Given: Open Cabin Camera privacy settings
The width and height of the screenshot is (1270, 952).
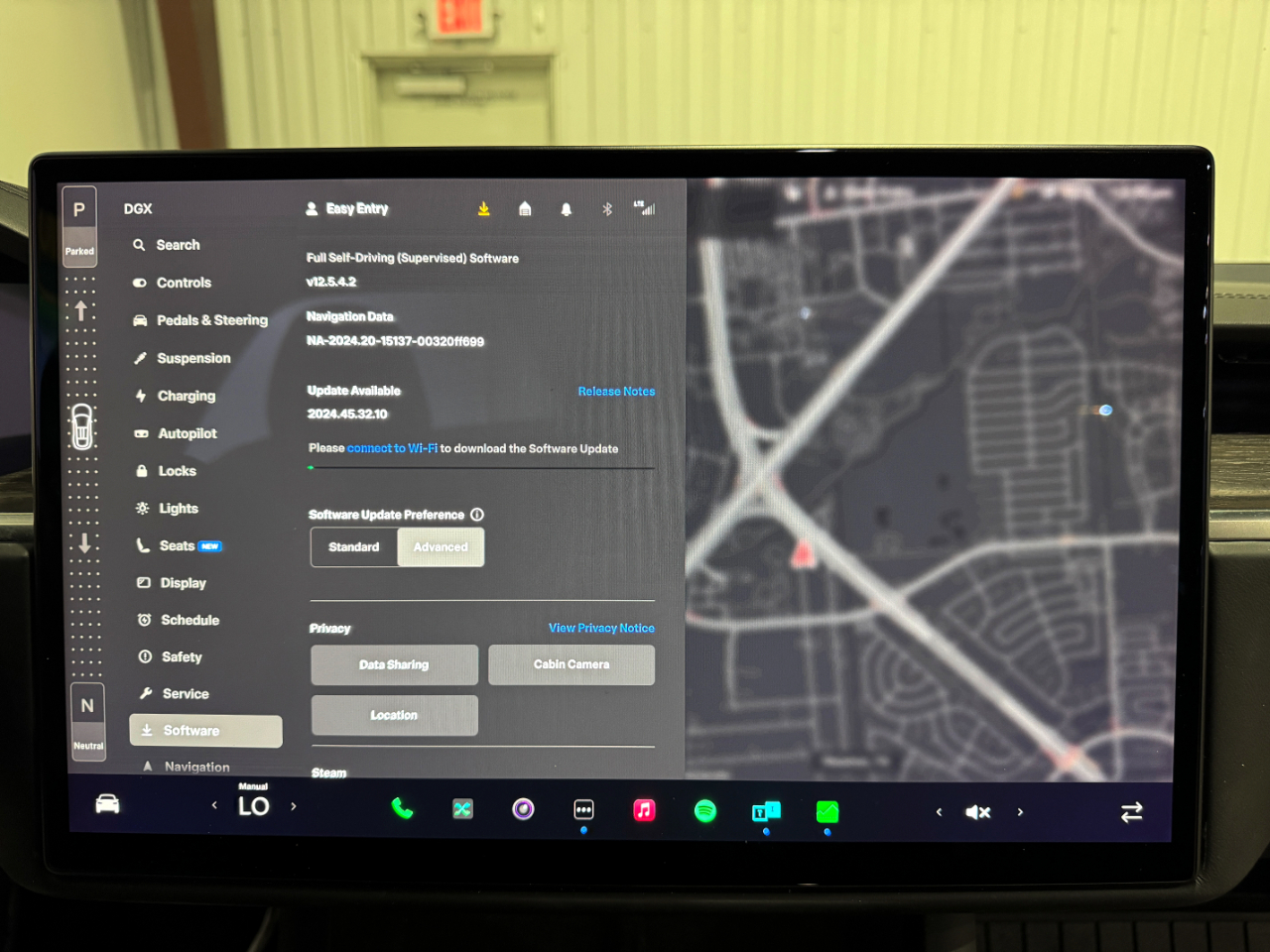Looking at the screenshot, I should pyautogui.click(x=571, y=664).
